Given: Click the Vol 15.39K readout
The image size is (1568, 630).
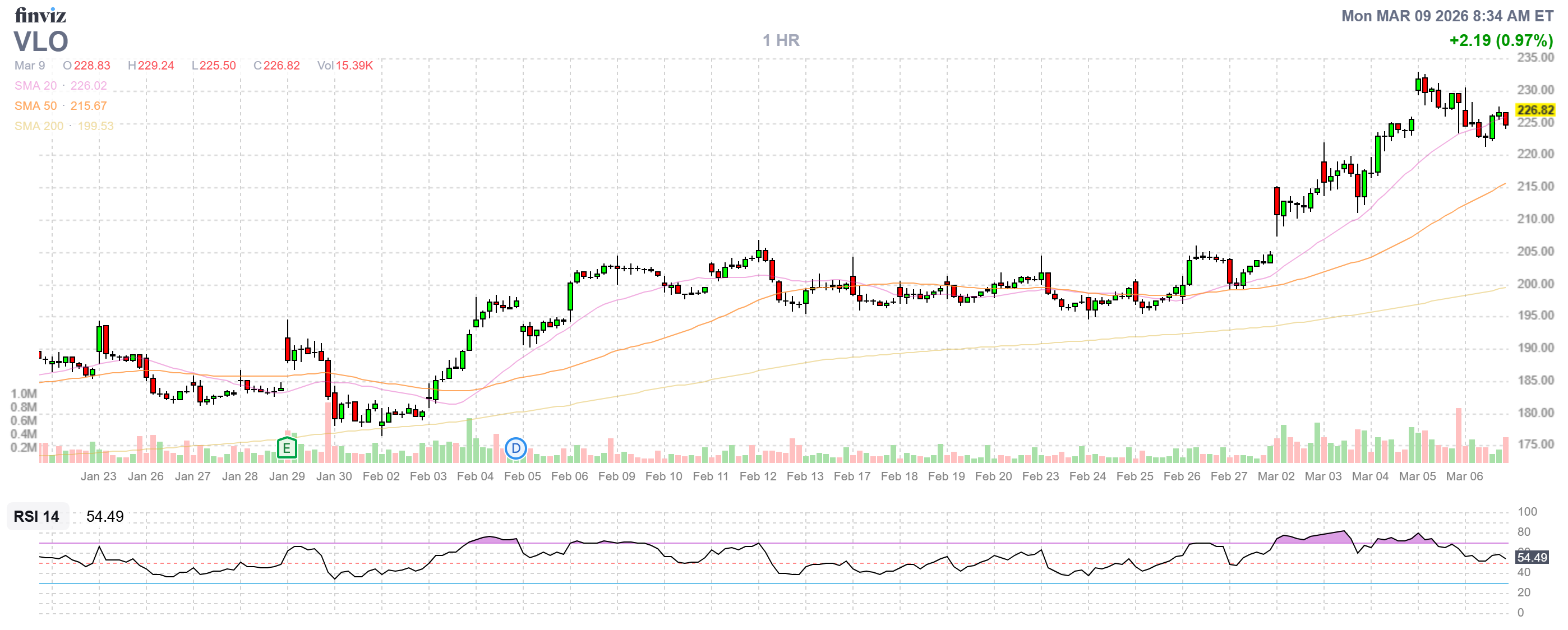Looking at the screenshot, I should 344,66.
